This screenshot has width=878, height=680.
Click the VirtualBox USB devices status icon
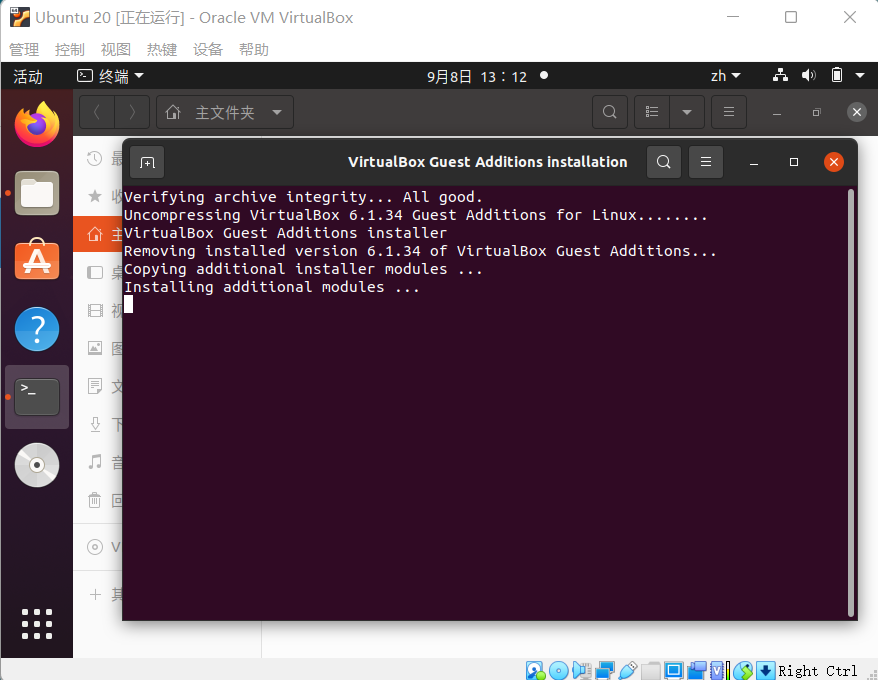pos(628,670)
